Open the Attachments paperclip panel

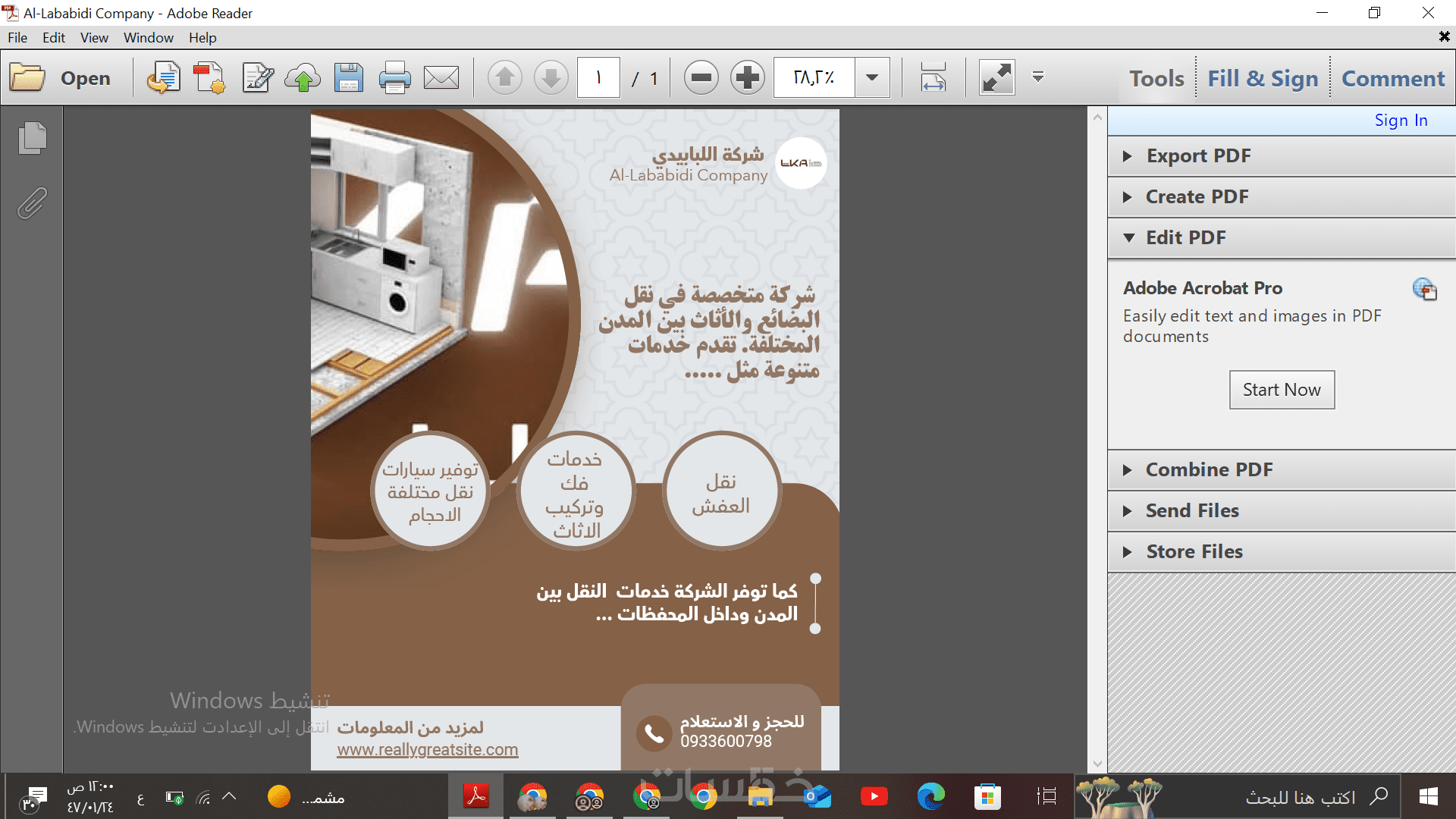(32, 203)
